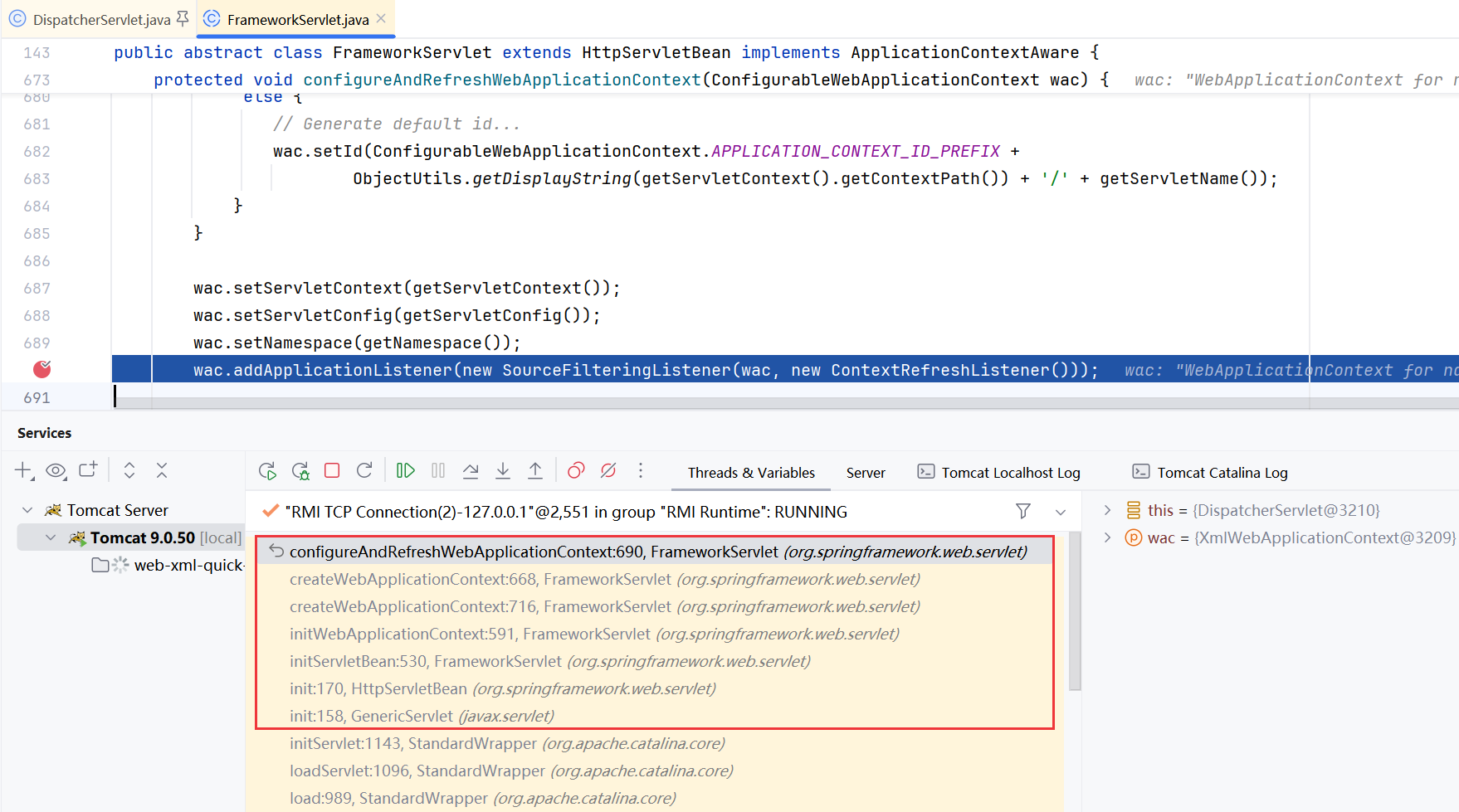Select frame configureAndRefreshWebApplicationContext:690
The height and width of the screenshot is (812, 1459).
654,552
